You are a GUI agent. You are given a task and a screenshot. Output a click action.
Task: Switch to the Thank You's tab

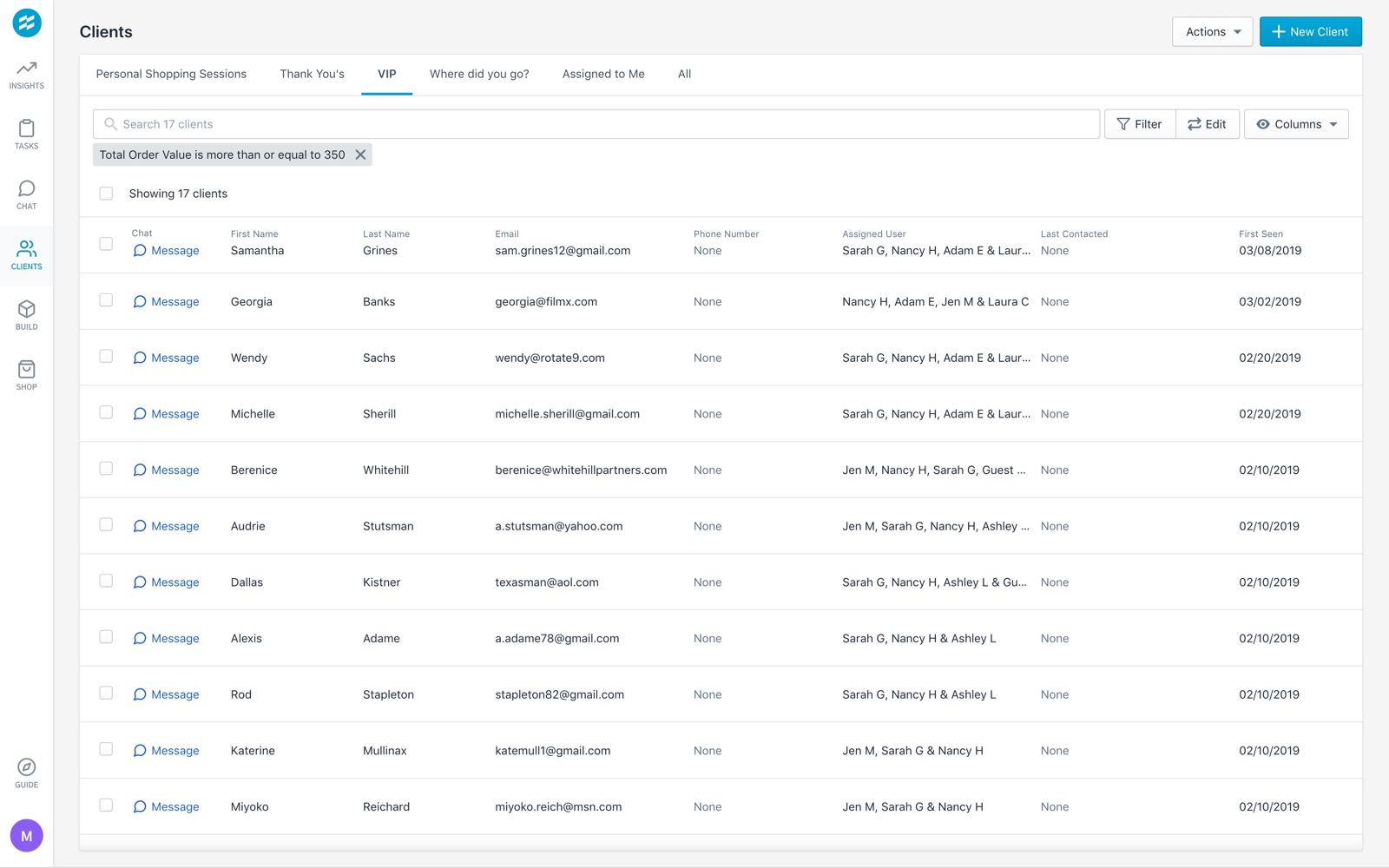[312, 74]
